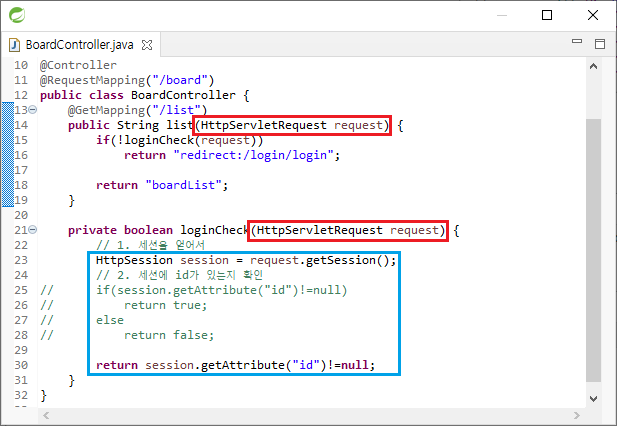The width and height of the screenshot is (617, 426).
Task: Click HttpSession on line 23
Action: [x=134, y=260]
